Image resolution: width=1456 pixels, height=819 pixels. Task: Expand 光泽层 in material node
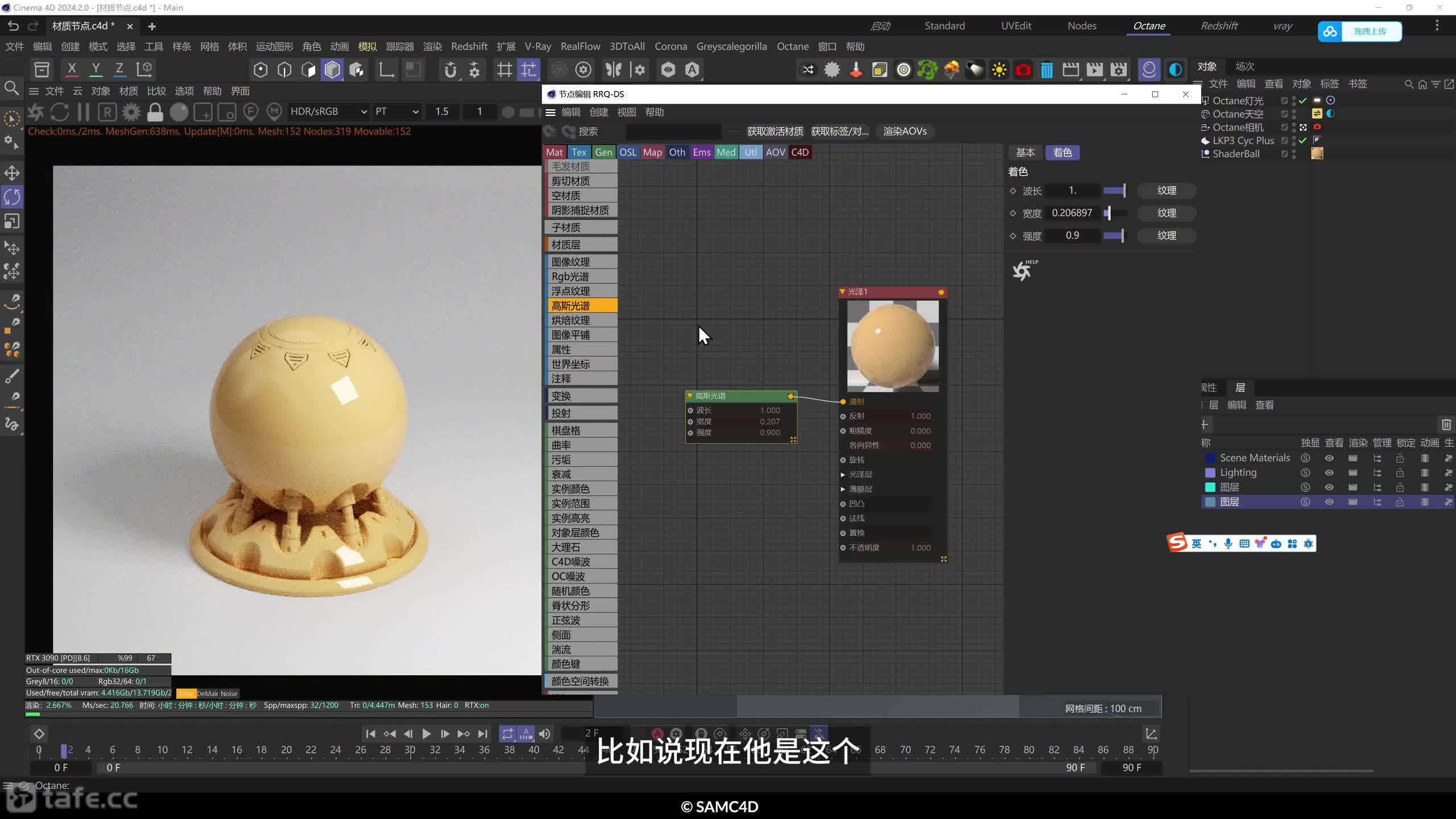pos(843,474)
